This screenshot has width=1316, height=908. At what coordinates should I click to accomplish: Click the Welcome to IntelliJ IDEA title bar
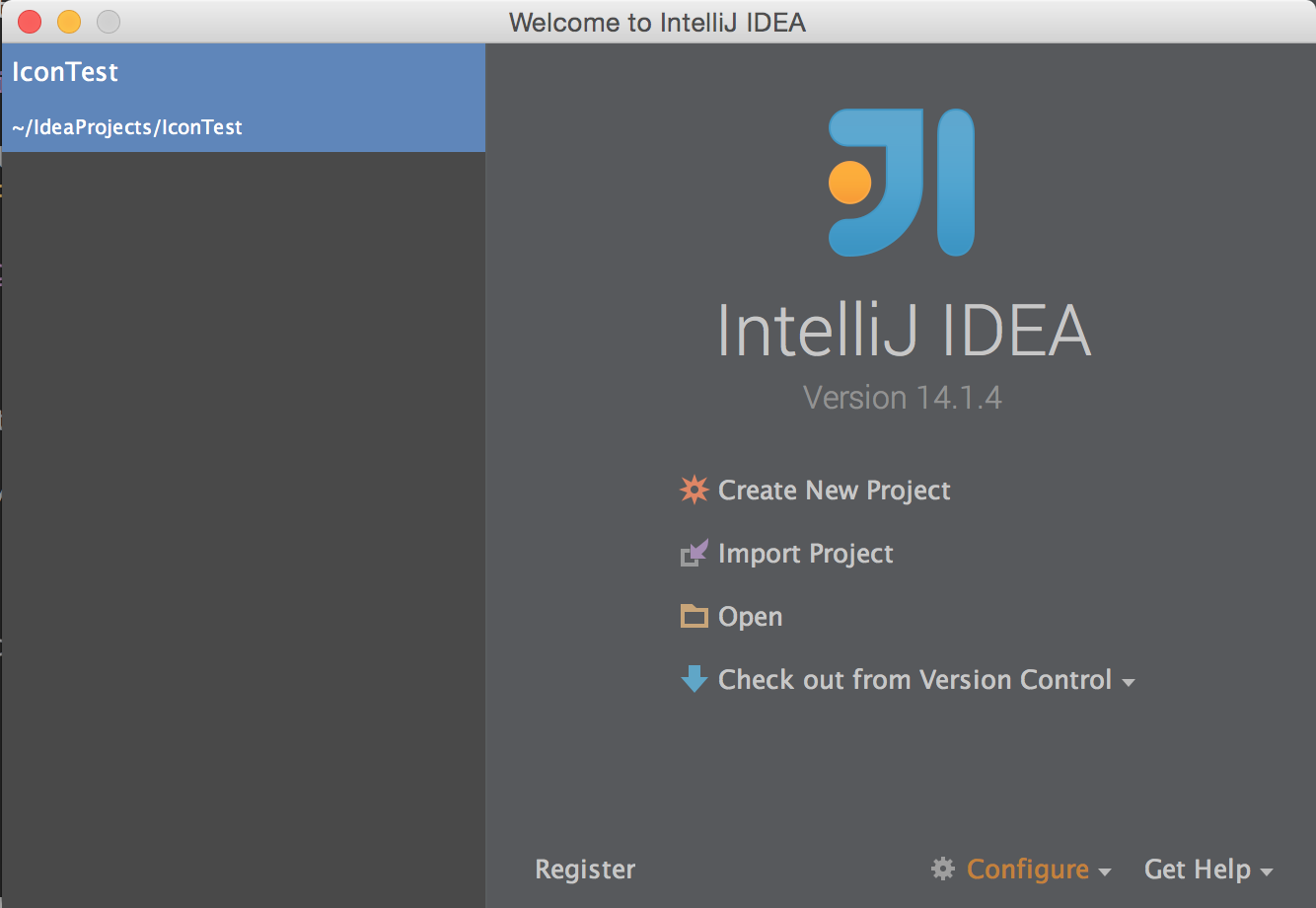coord(657,22)
